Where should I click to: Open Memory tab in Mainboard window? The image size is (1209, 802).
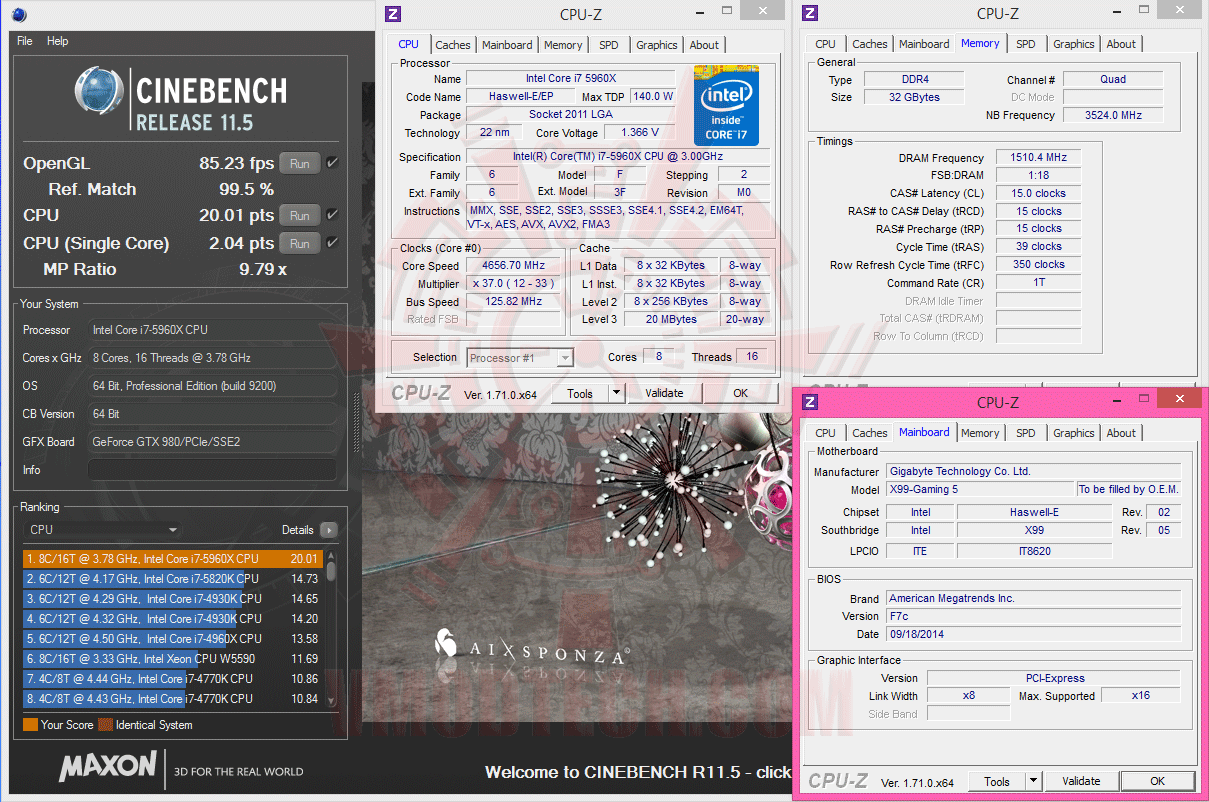pyautogui.click(x=980, y=433)
